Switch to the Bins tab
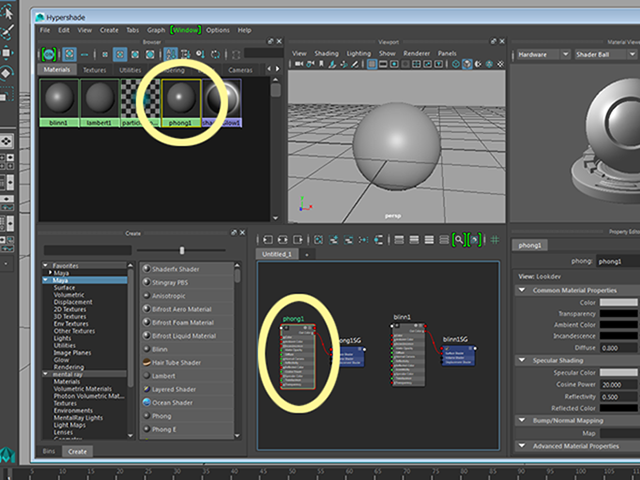 click(x=49, y=451)
